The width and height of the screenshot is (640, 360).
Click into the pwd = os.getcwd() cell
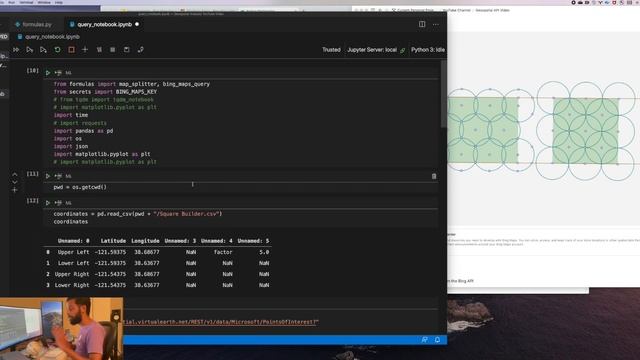241,187
